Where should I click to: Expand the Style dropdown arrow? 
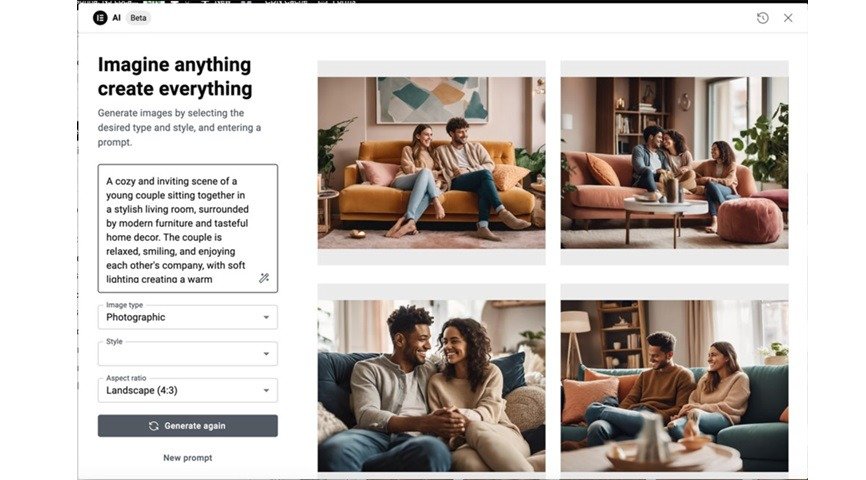(266, 354)
